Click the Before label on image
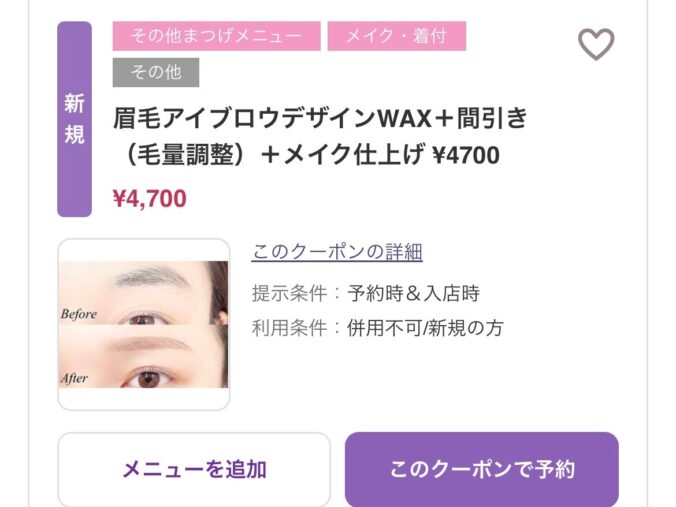 click(x=79, y=314)
